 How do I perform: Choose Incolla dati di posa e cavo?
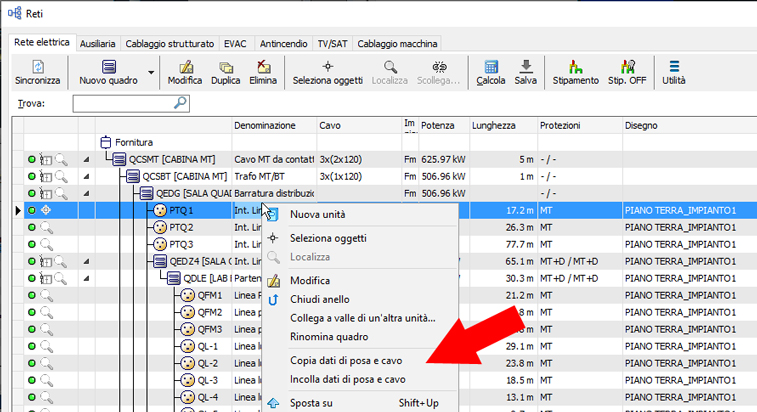click(x=360, y=380)
